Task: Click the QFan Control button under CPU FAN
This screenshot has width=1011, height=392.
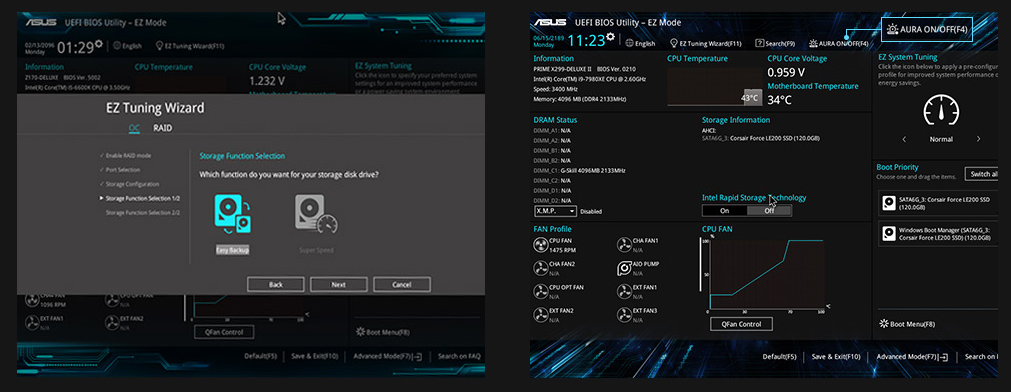Action: pyautogui.click(x=741, y=324)
